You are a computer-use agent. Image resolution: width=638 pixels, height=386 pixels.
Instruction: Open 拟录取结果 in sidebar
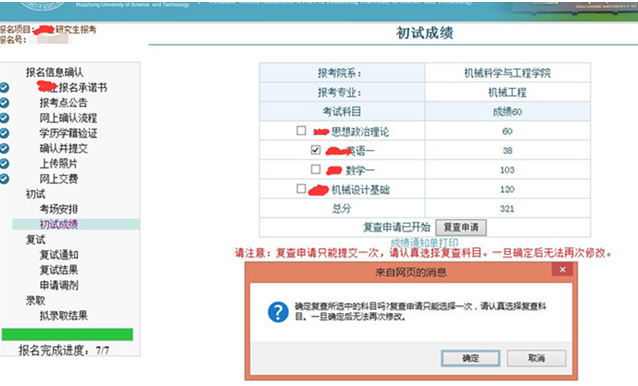tap(63, 316)
